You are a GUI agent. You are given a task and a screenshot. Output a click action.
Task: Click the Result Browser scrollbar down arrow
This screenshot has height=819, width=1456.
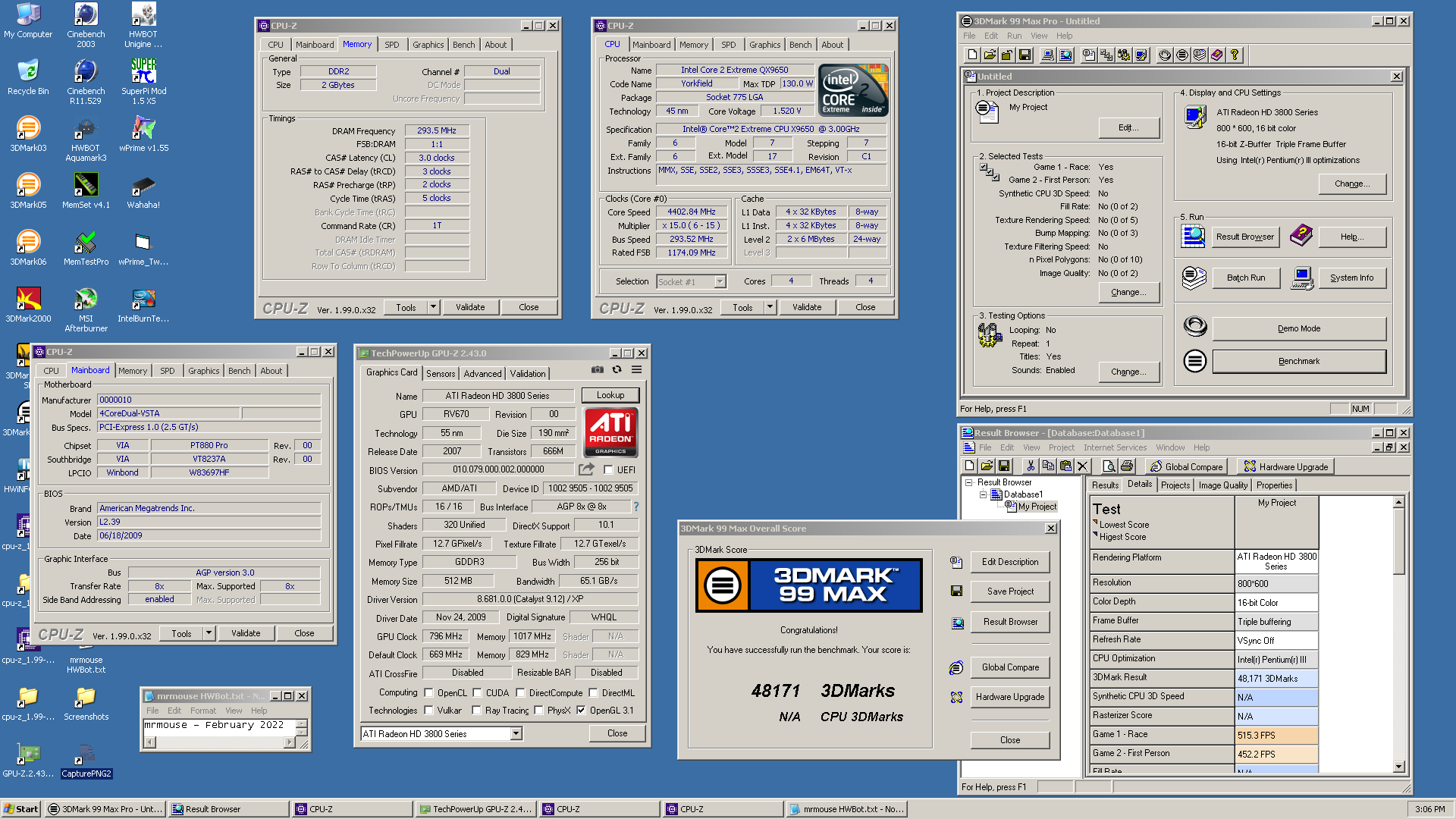pos(1399,767)
